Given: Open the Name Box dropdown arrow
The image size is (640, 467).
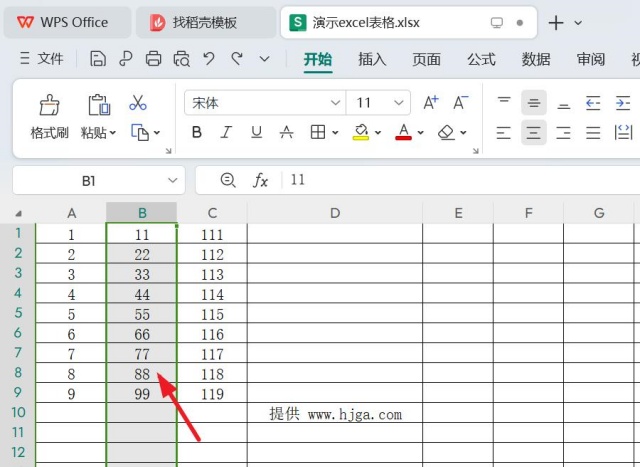Looking at the screenshot, I should click(173, 180).
